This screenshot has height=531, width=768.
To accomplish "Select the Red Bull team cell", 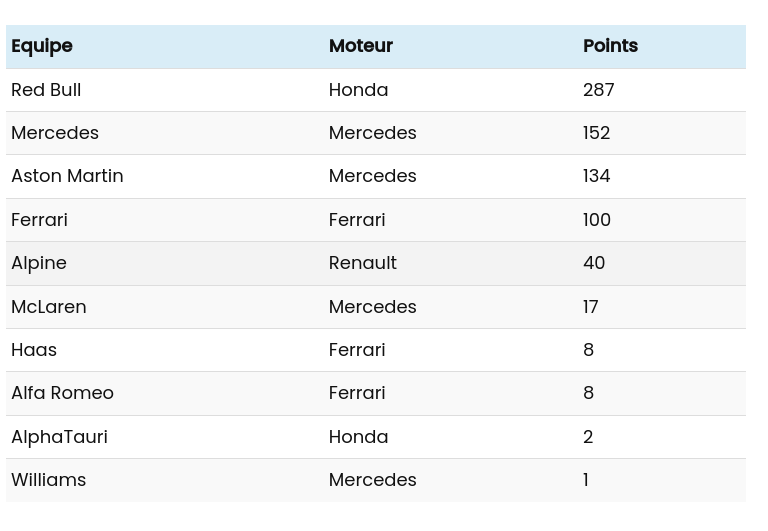I will tap(46, 89).
